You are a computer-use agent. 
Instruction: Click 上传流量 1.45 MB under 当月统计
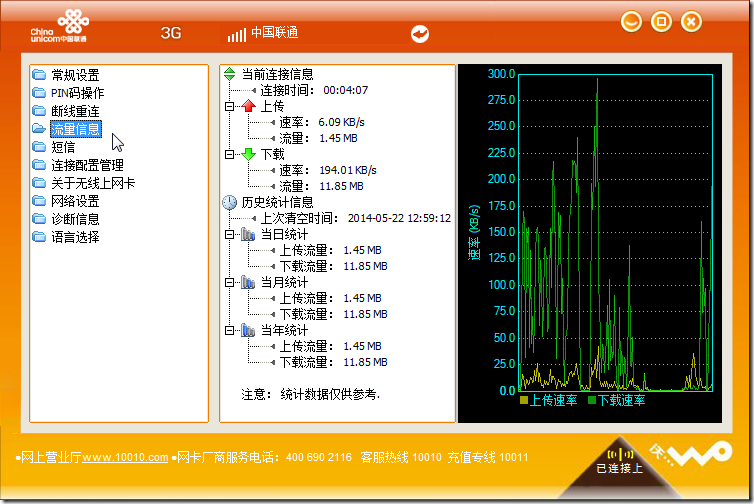tap(331, 298)
